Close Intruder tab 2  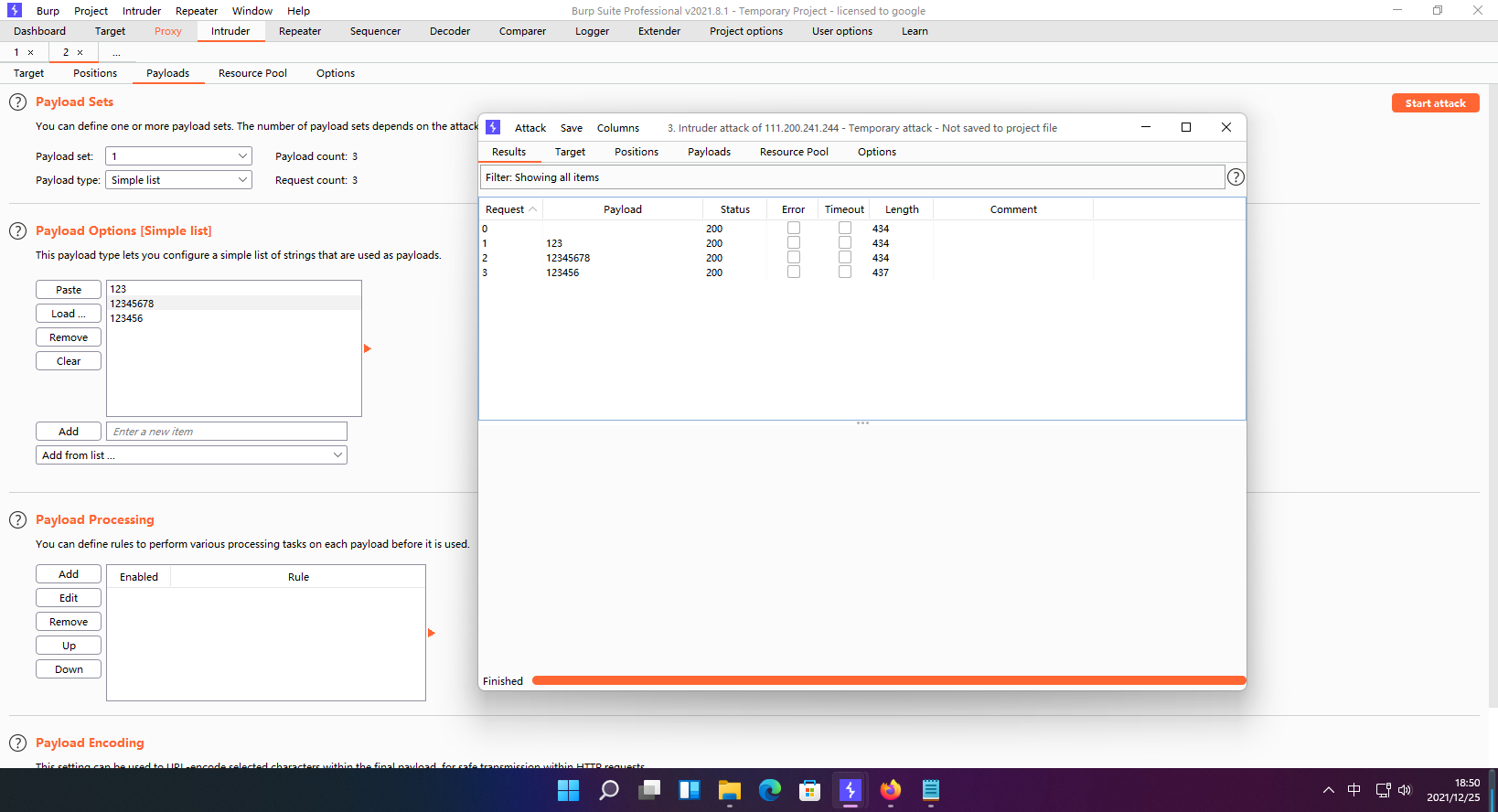(x=80, y=53)
